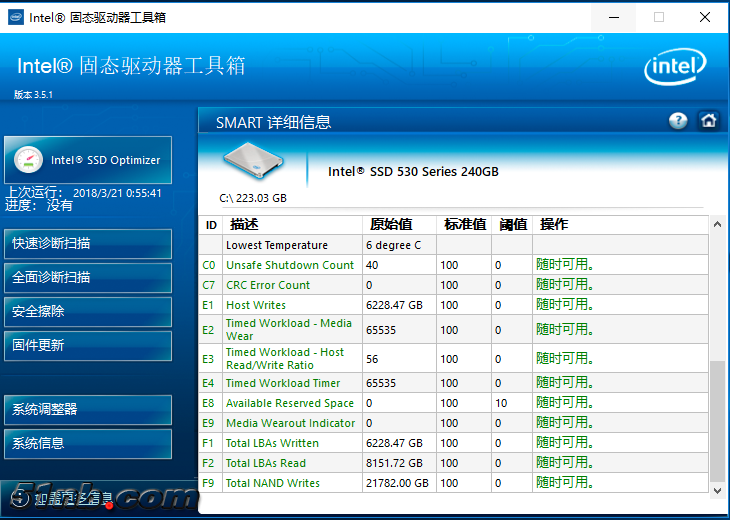Viewport: 730px width, 520px height.
Task: Click scrollbar down arrow in SMART table
Action: pos(716,490)
